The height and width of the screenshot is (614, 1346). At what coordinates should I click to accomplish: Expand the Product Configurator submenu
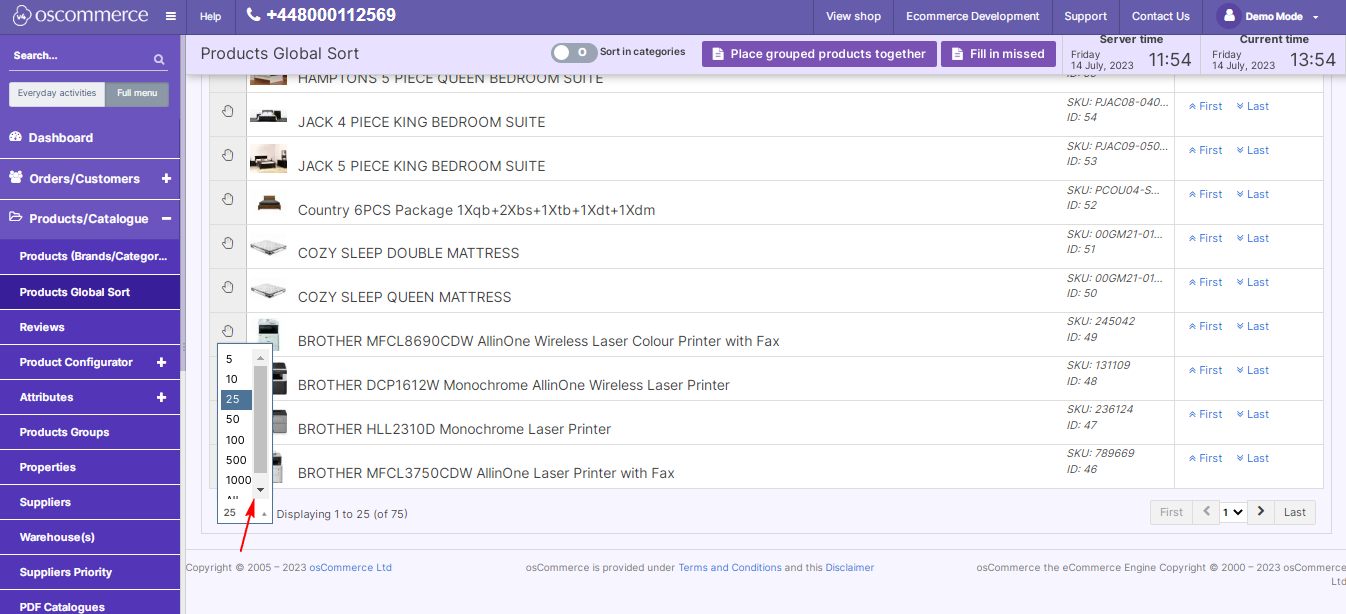pyautogui.click(x=161, y=362)
